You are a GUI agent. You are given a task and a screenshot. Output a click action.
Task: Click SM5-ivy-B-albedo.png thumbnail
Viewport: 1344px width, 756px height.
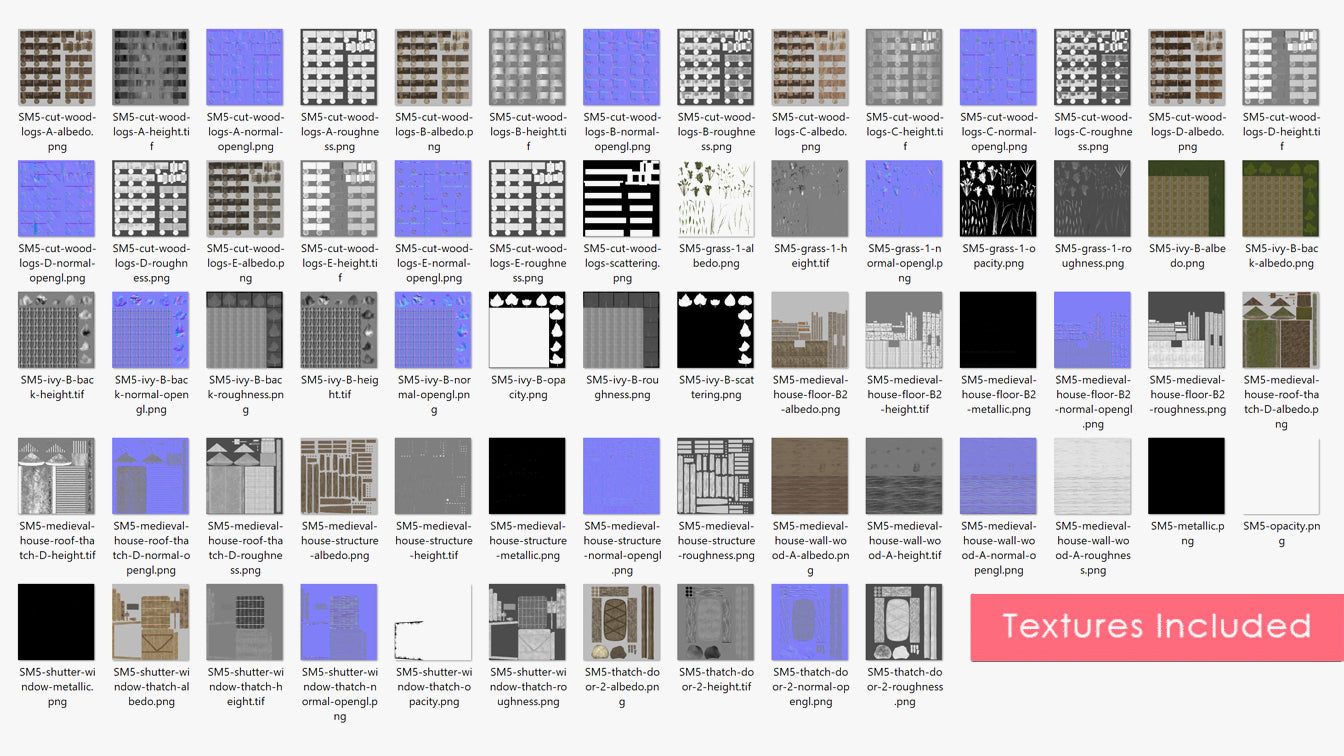pyautogui.click(x=1186, y=198)
